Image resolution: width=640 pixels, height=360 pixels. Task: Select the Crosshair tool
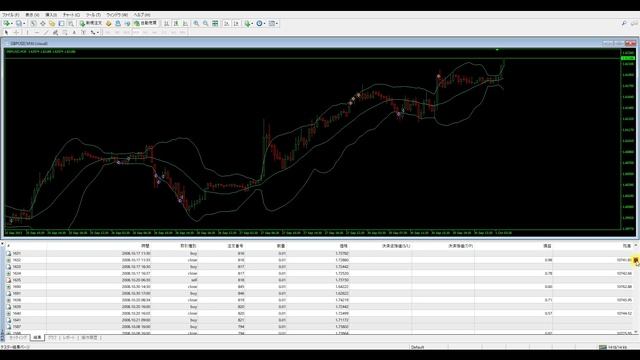[x=16, y=32]
